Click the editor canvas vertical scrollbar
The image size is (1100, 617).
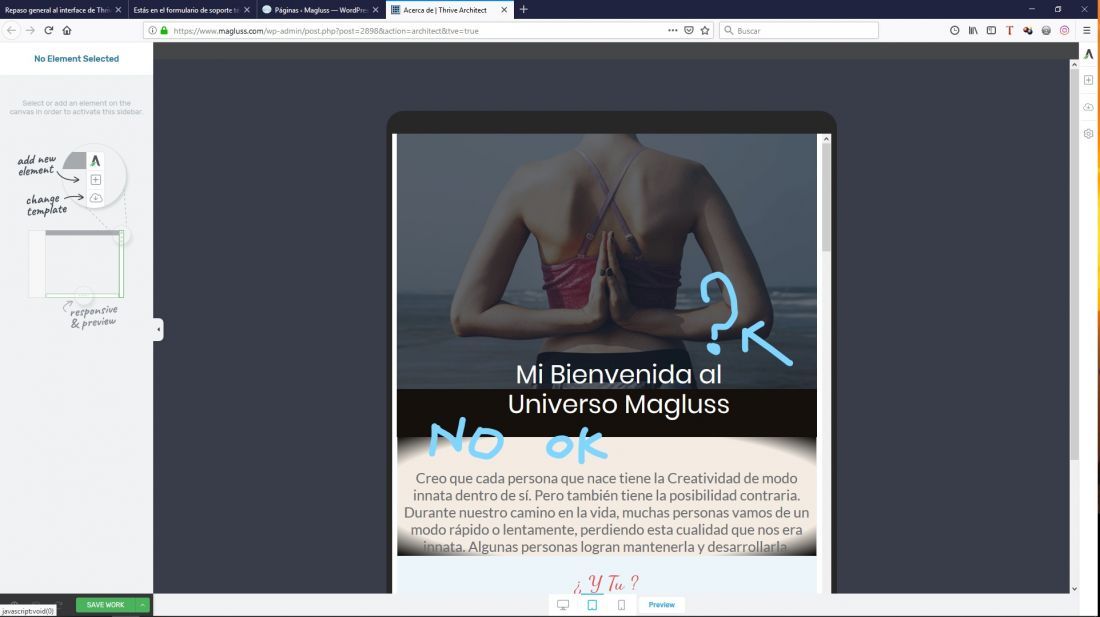1074,264
